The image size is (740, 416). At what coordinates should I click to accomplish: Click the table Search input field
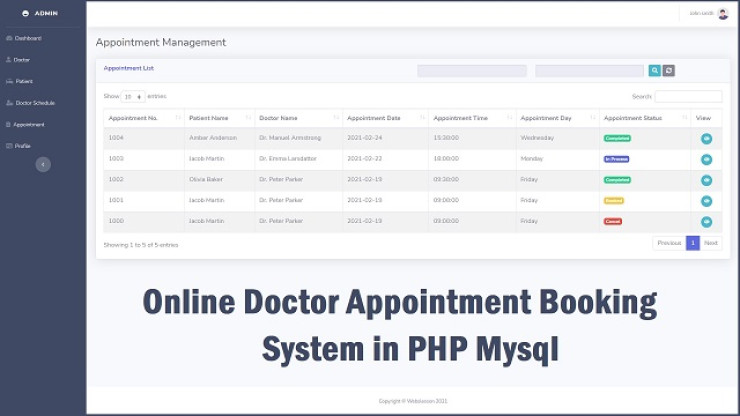[688, 96]
